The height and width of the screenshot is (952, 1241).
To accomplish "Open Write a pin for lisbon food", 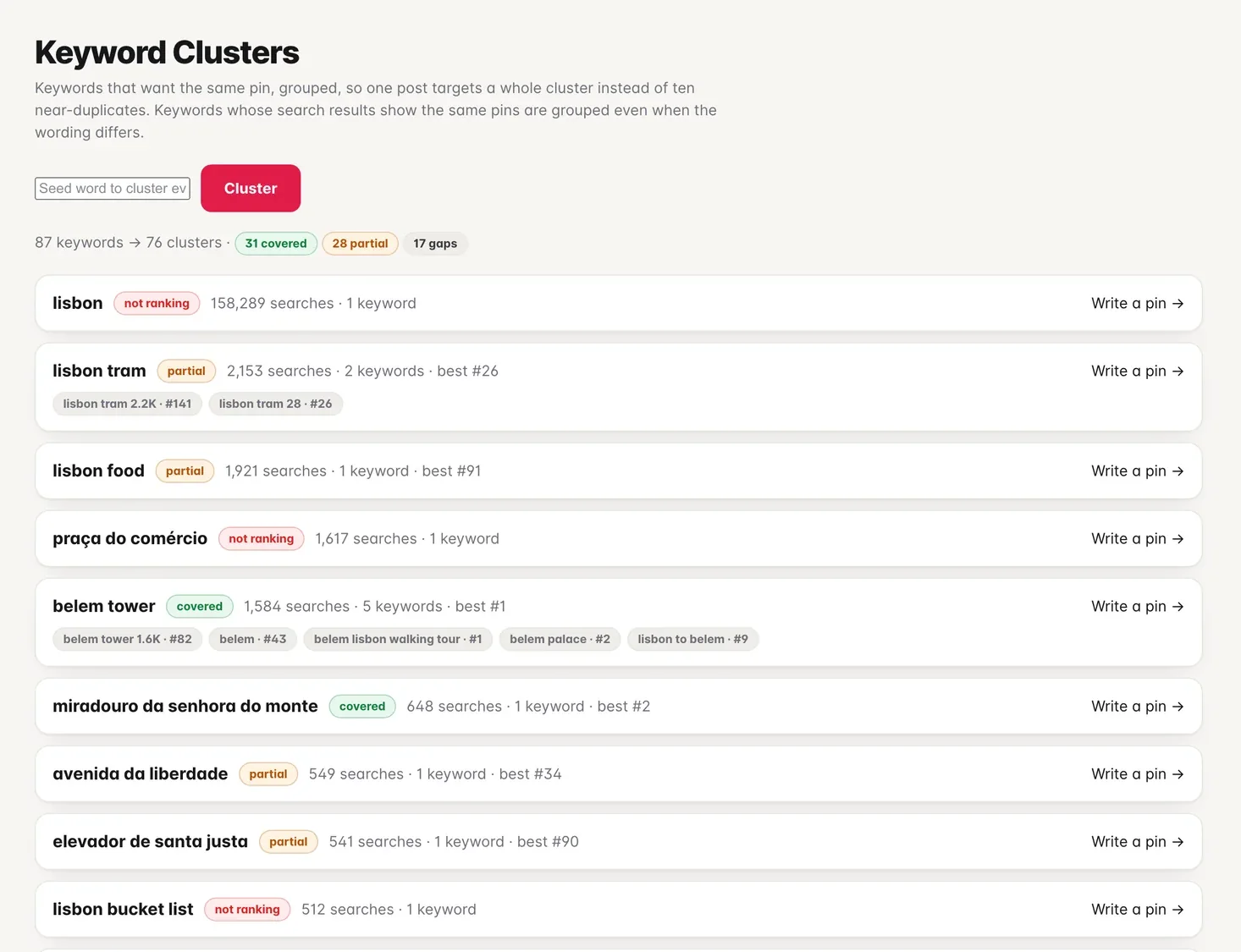I will point(1137,470).
